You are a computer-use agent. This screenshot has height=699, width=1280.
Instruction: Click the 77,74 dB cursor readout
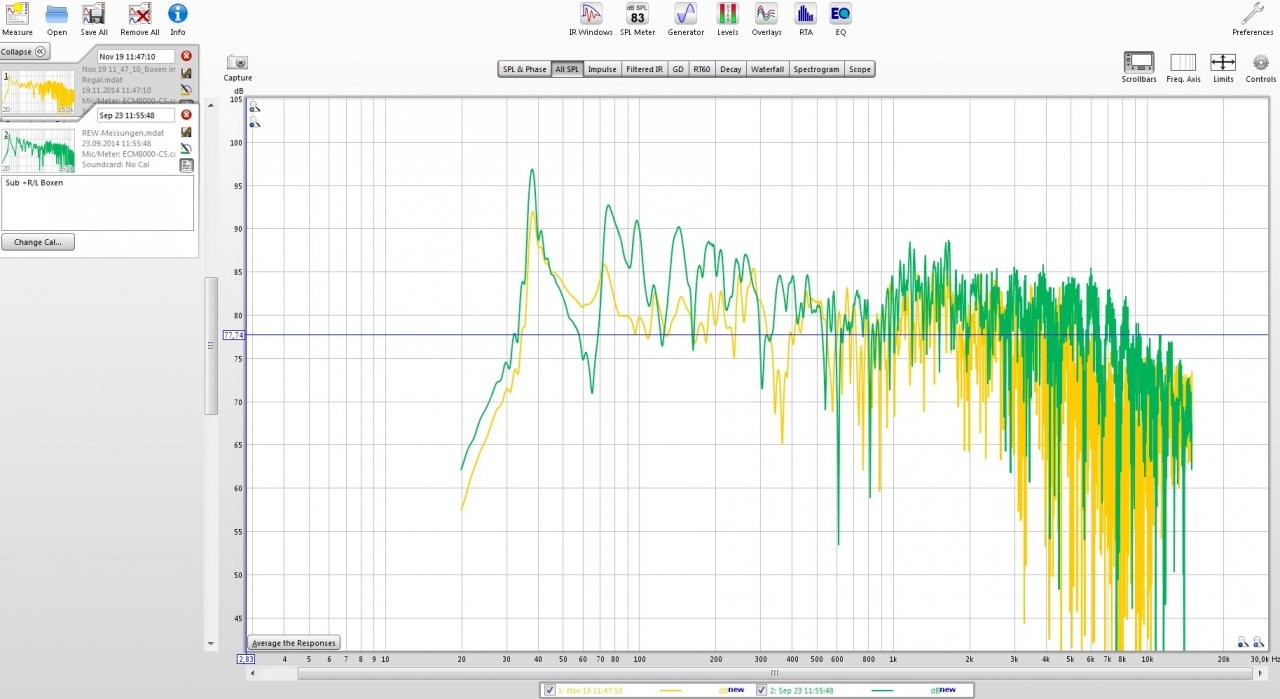coord(234,335)
